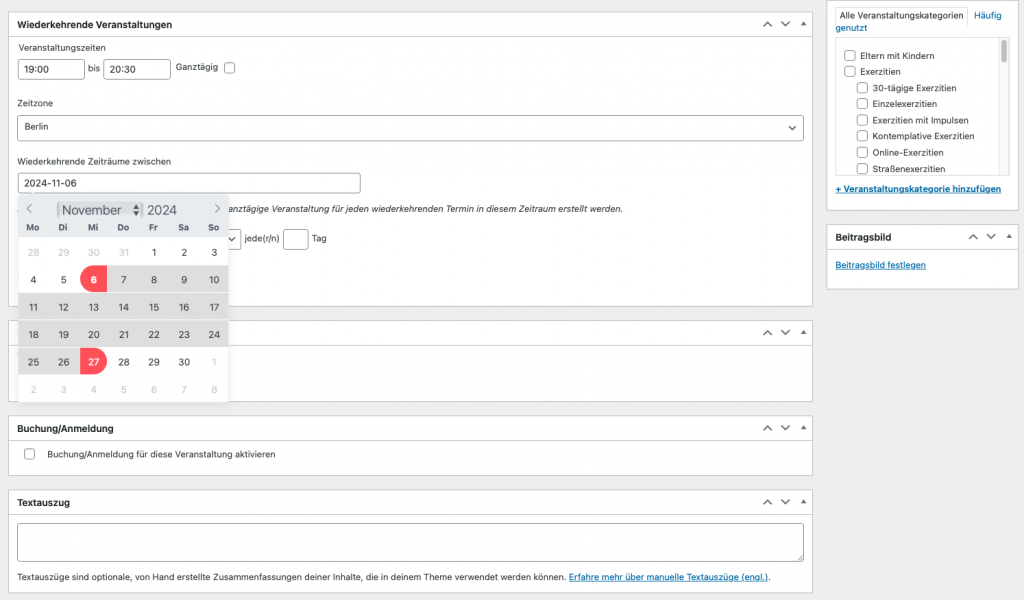Screen dimensions: 1024x600
Task: Click Veranstaltungskategorie hinzufügen link
Action: (918, 188)
